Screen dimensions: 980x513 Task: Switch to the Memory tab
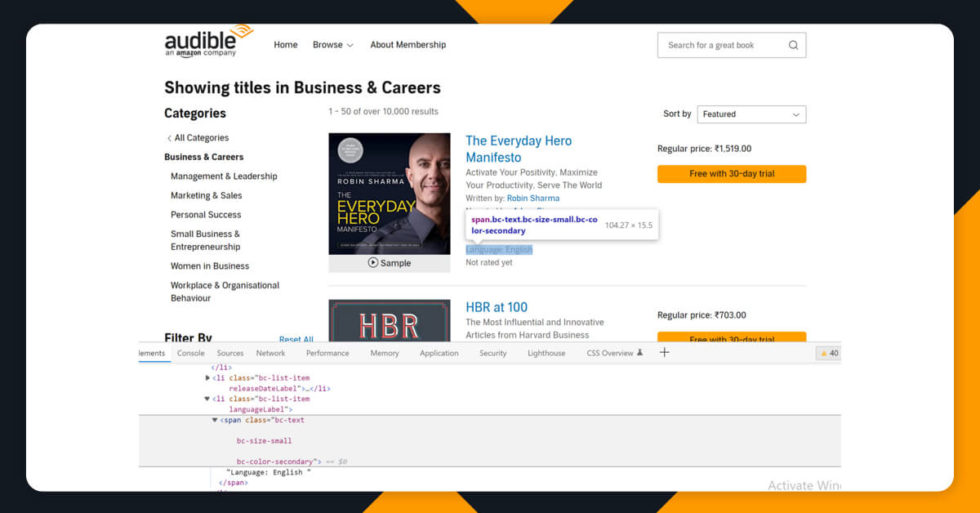(384, 353)
